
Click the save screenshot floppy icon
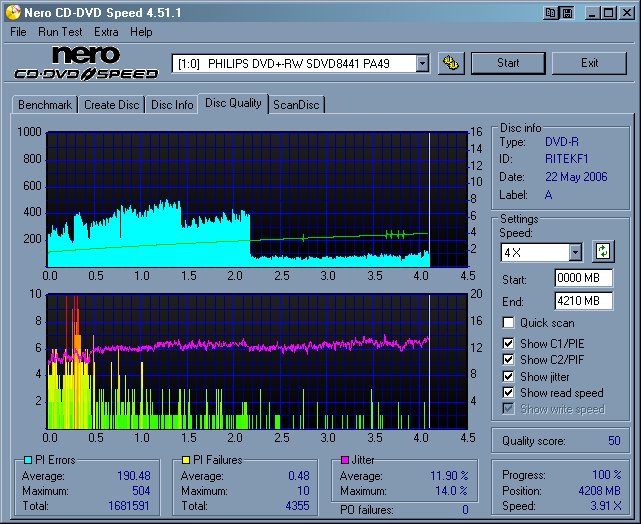click(567, 13)
